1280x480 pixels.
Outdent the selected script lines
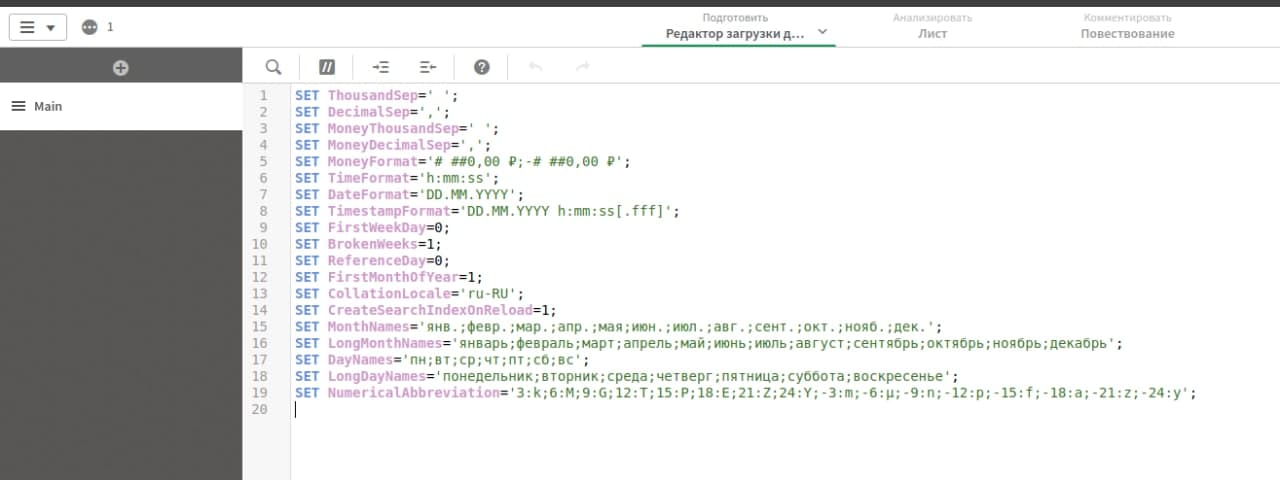(x=428, y=67)
